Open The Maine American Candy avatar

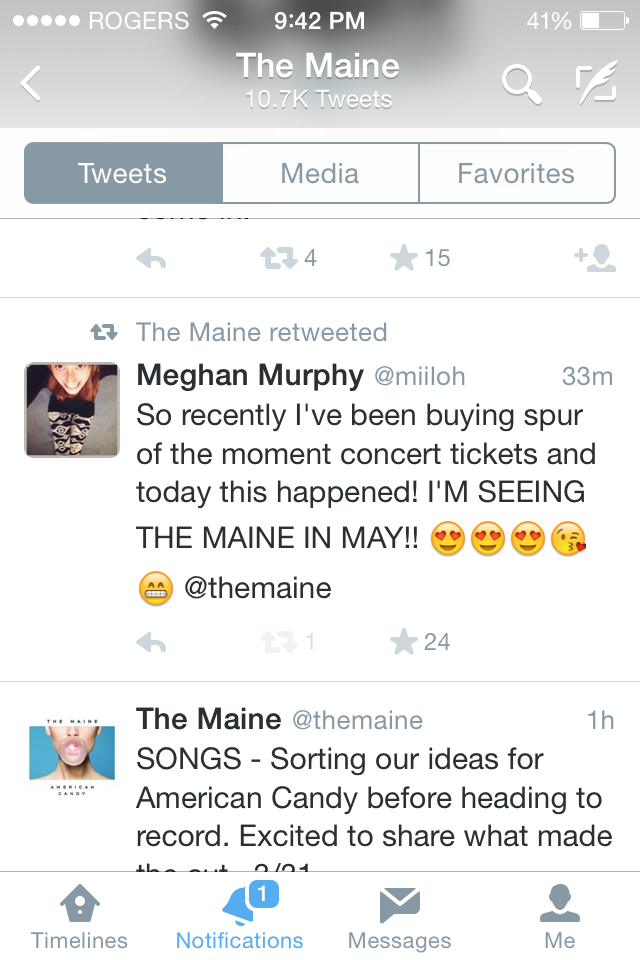(72, 755)
